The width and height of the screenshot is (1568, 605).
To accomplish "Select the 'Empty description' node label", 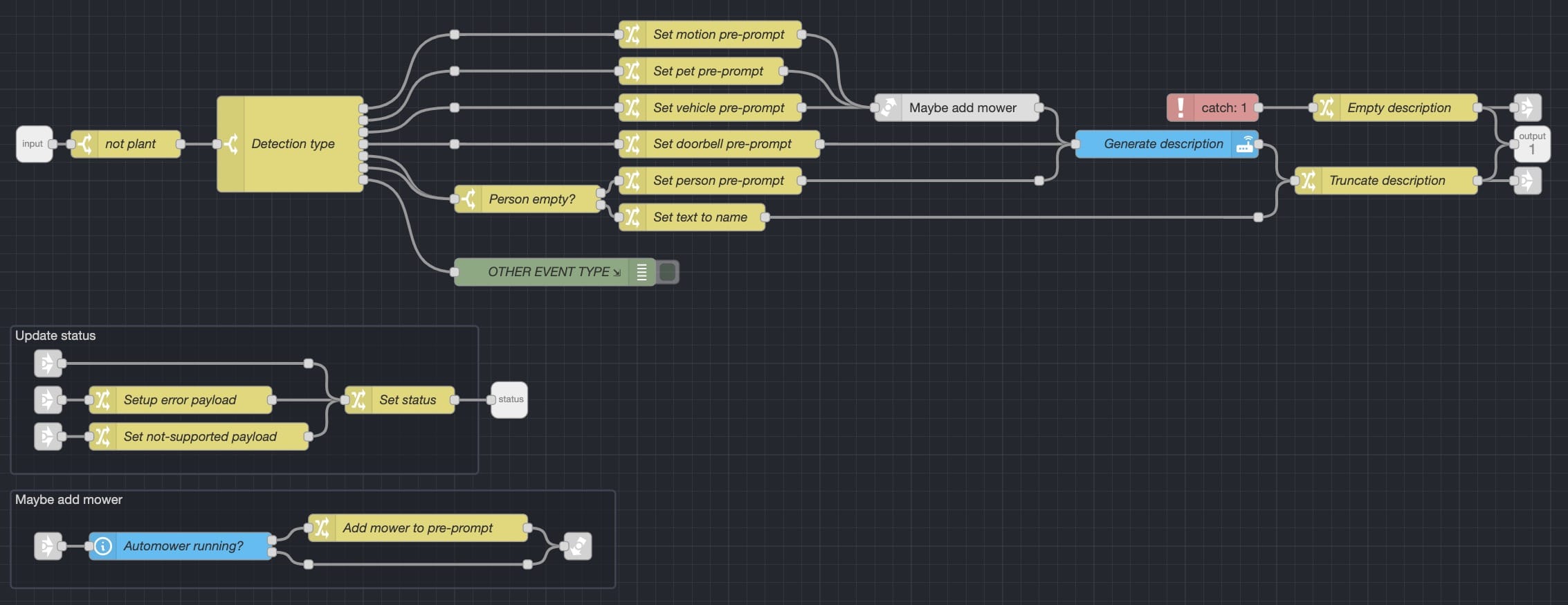I will (x=1399, y=108).
